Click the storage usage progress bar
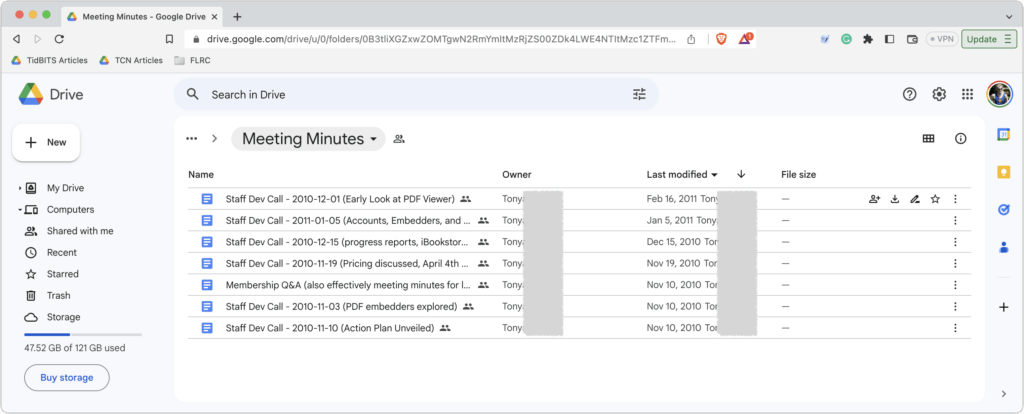1024x414 pixels. coord(83,334)
